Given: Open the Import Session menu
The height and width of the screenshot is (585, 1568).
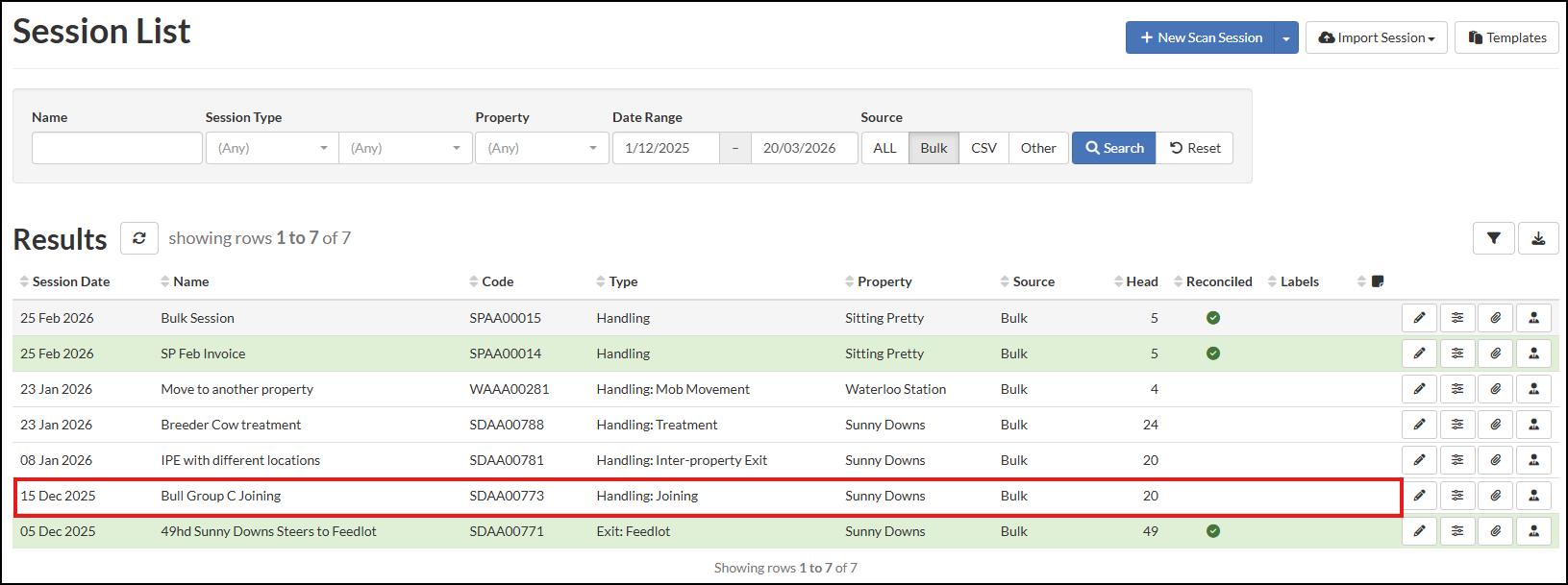Looking at the screenshot, I should pos(1376,38).
